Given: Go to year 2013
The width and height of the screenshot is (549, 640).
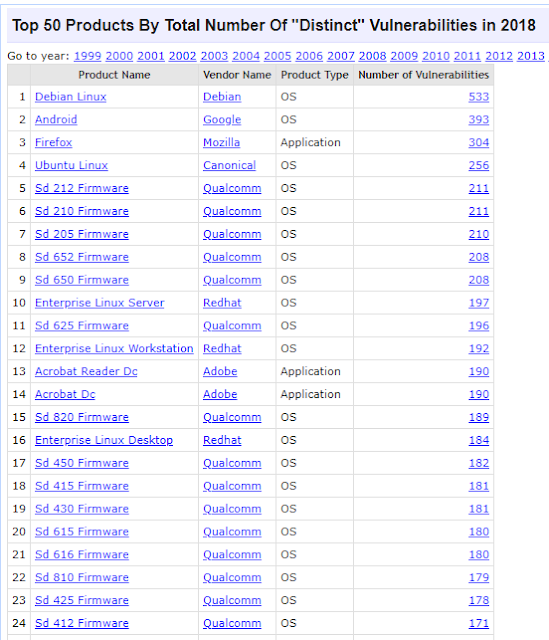Looking at the screenshot, I should (531, 56).
